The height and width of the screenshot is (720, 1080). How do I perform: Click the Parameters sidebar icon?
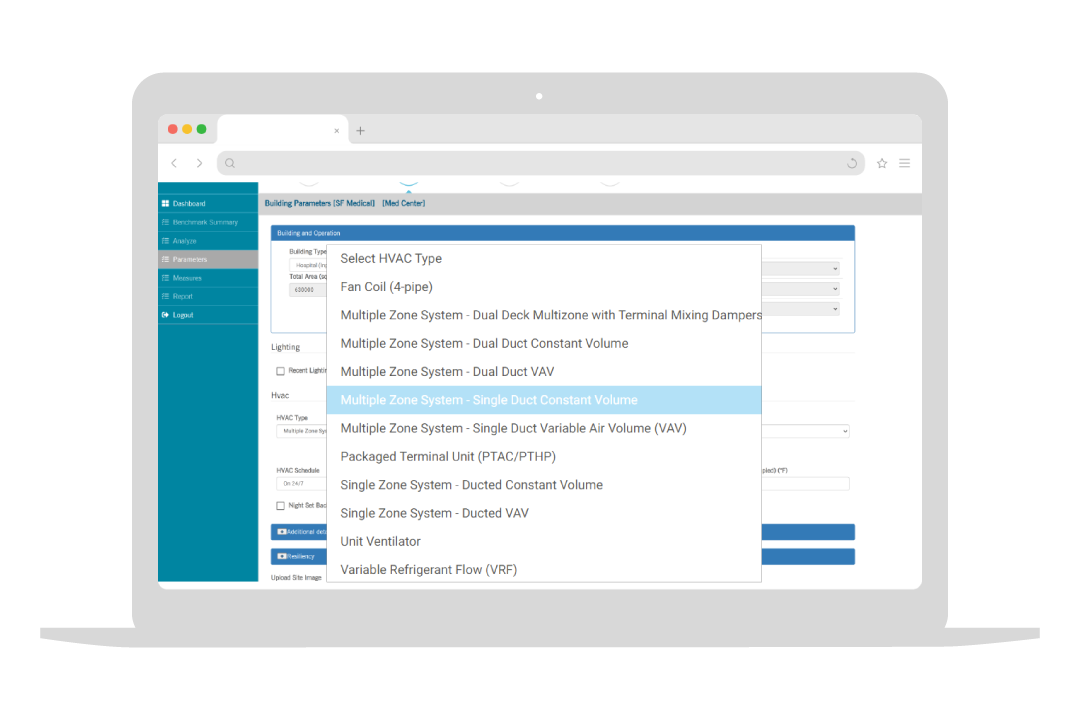166,259
